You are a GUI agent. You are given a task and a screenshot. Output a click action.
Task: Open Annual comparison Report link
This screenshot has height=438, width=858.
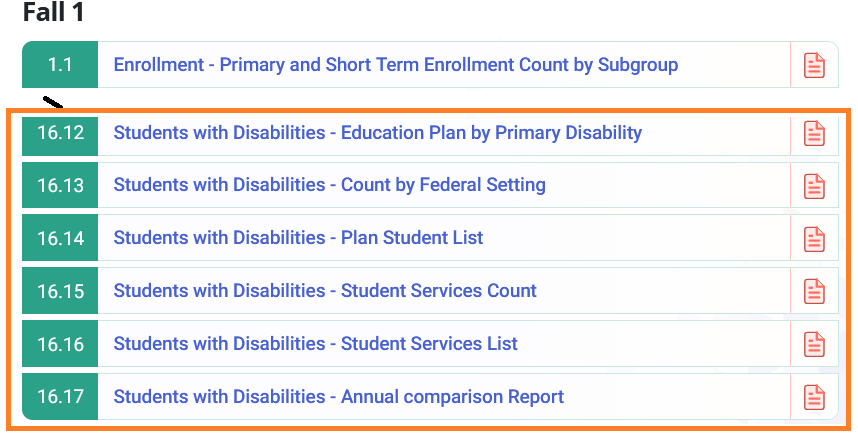pos(339,396)
